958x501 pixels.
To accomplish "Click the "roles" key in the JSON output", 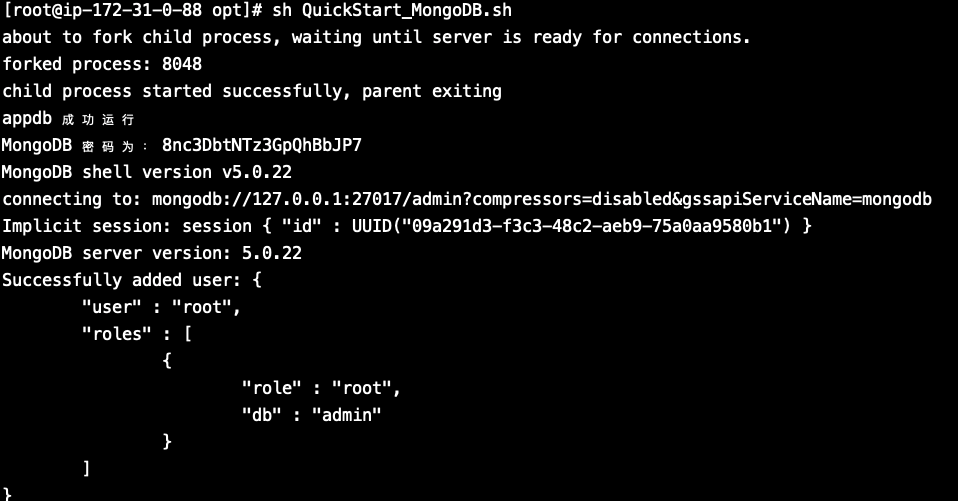I will click(x=112, y=334).
